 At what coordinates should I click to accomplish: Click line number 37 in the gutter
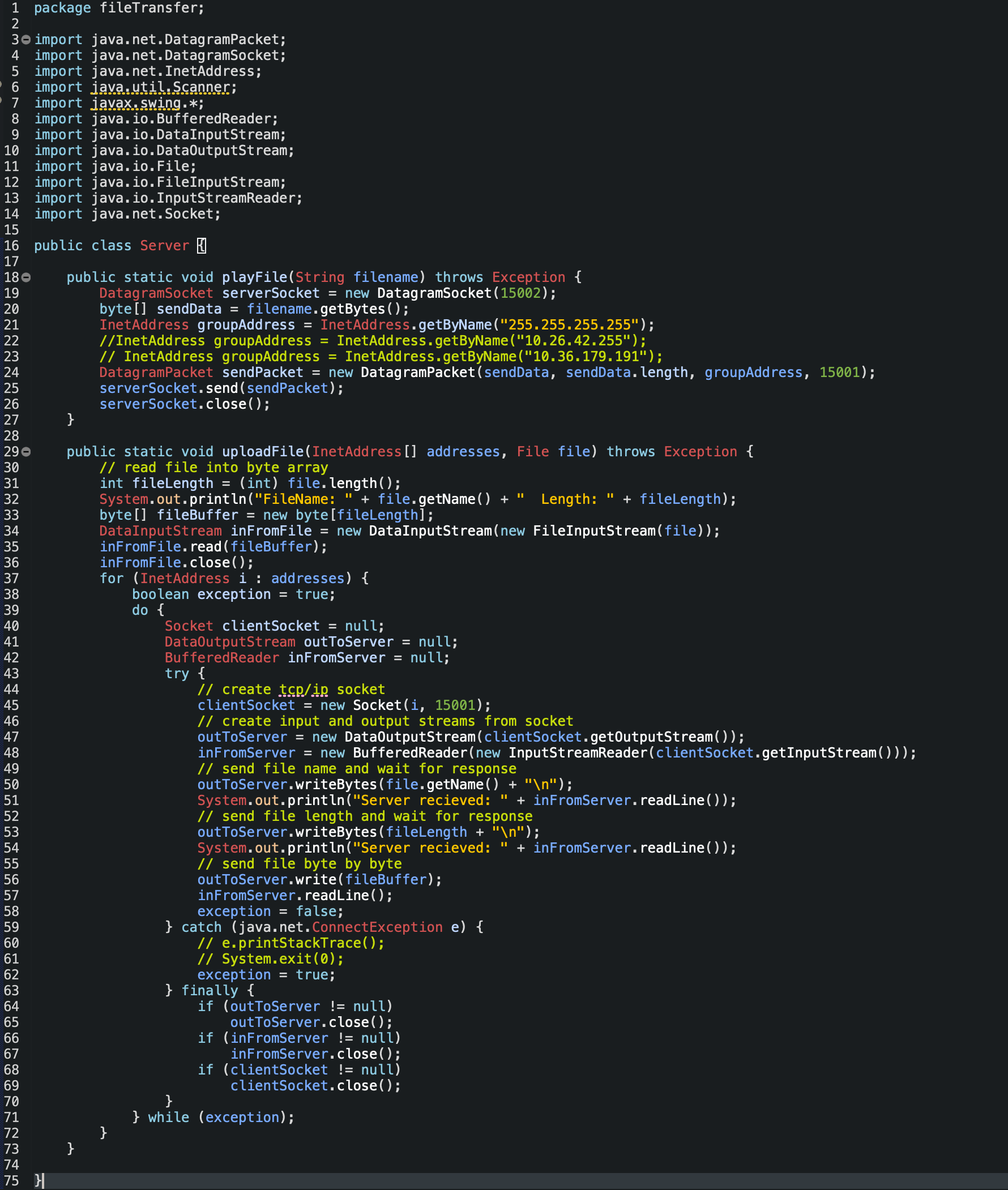click(11, 579)
